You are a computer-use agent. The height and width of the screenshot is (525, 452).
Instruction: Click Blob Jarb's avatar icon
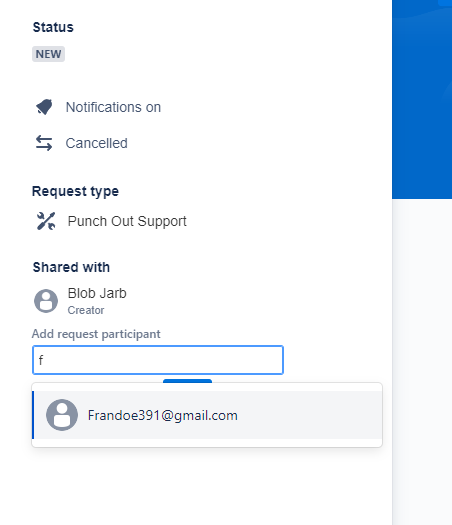click(46, 301)
